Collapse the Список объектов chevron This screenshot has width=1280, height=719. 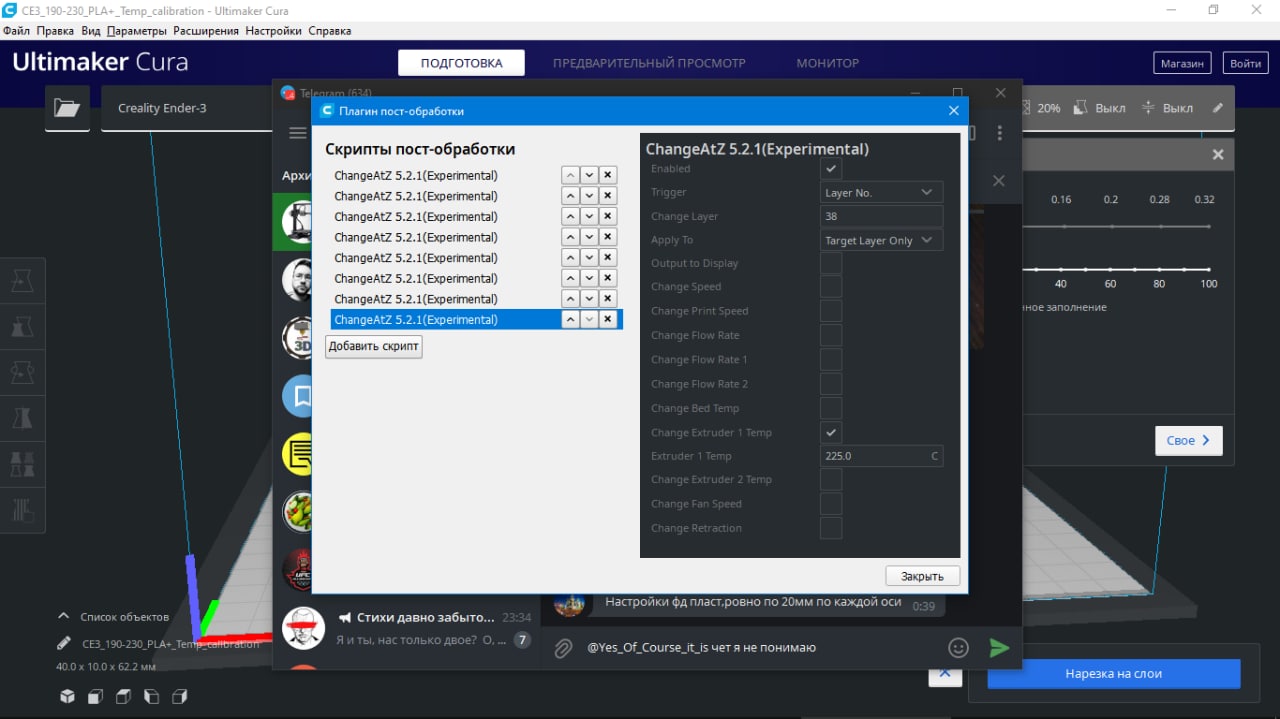64,616
